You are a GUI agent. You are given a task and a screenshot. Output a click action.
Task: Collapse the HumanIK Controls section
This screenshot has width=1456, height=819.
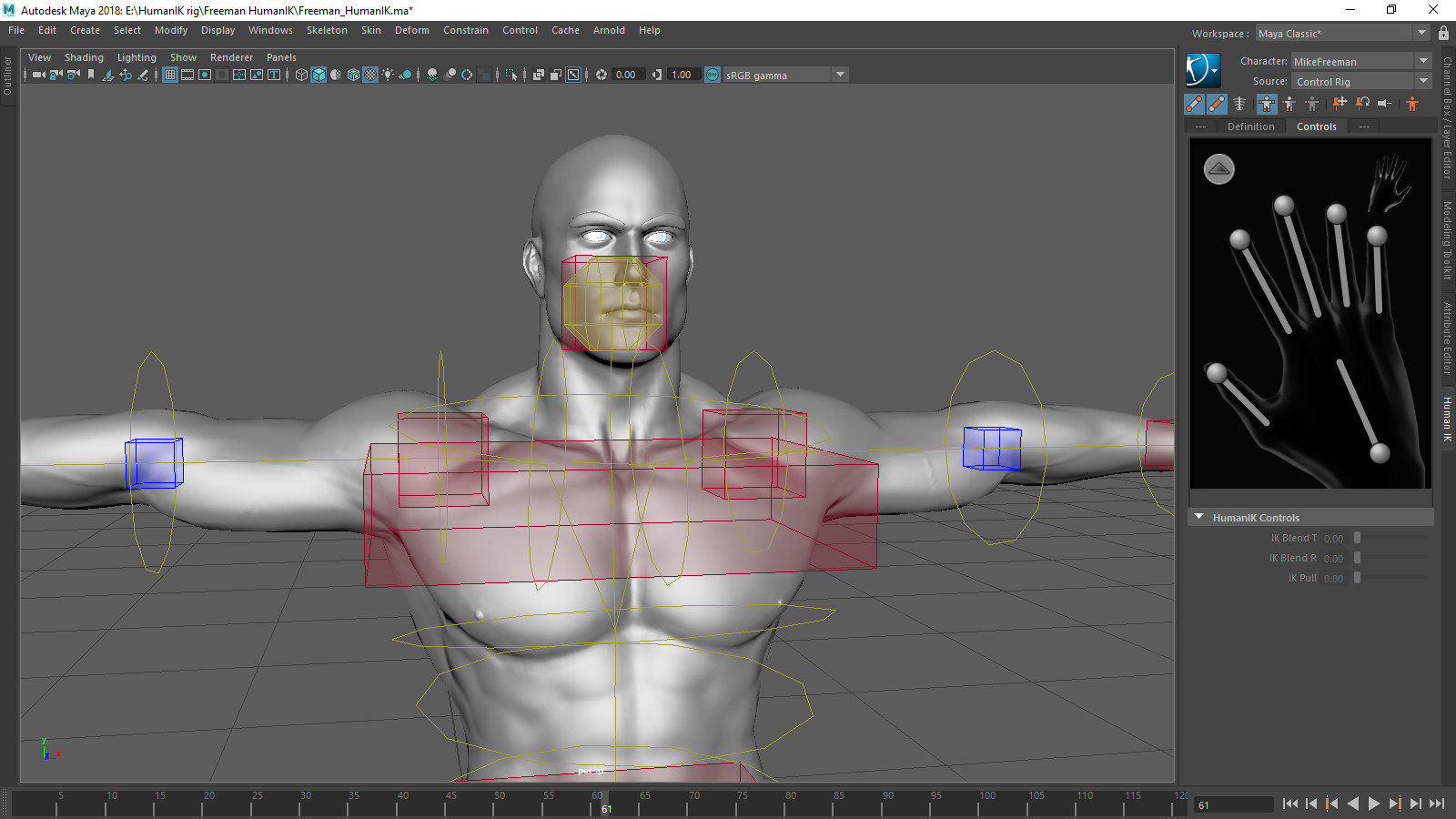coord(1199,516)
